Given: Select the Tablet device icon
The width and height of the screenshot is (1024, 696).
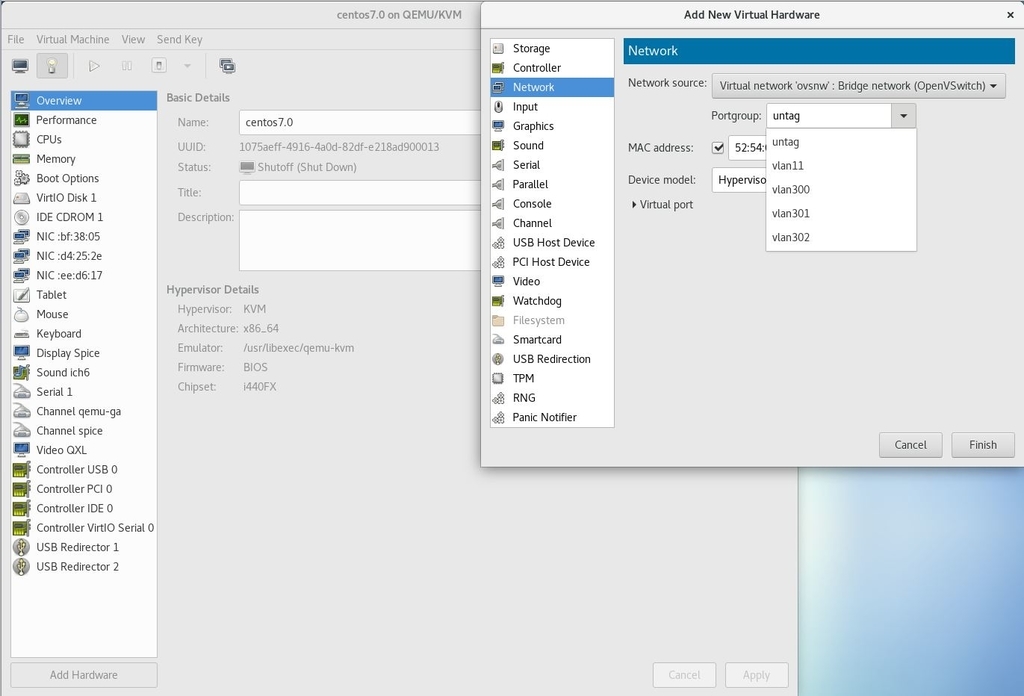Looking at the screenshot, I should coord(22,294).
